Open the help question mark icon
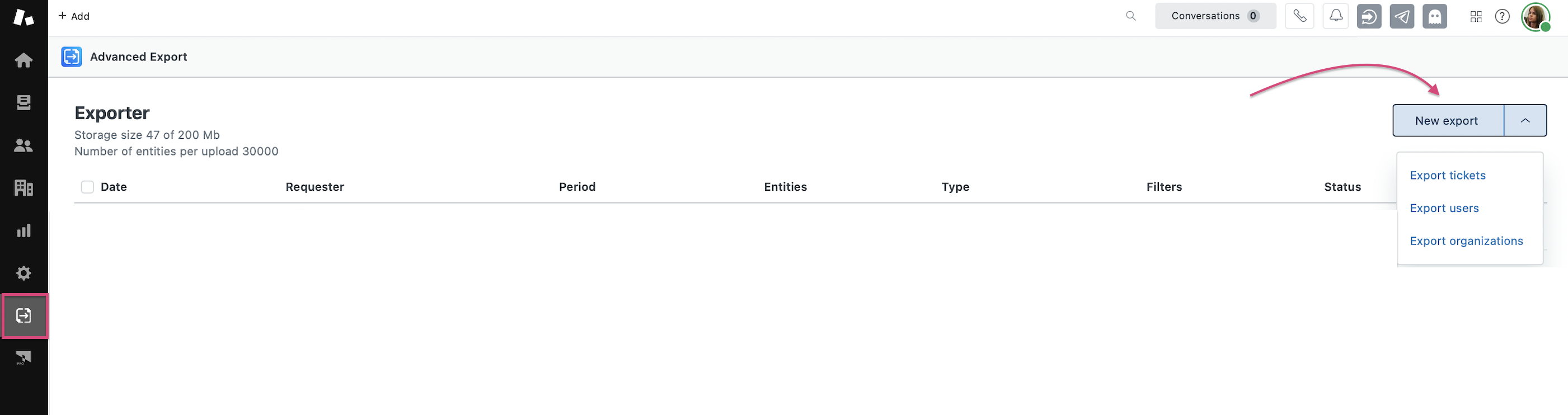Screen dimensions: 1568x415 click(x=1501, y=16)
